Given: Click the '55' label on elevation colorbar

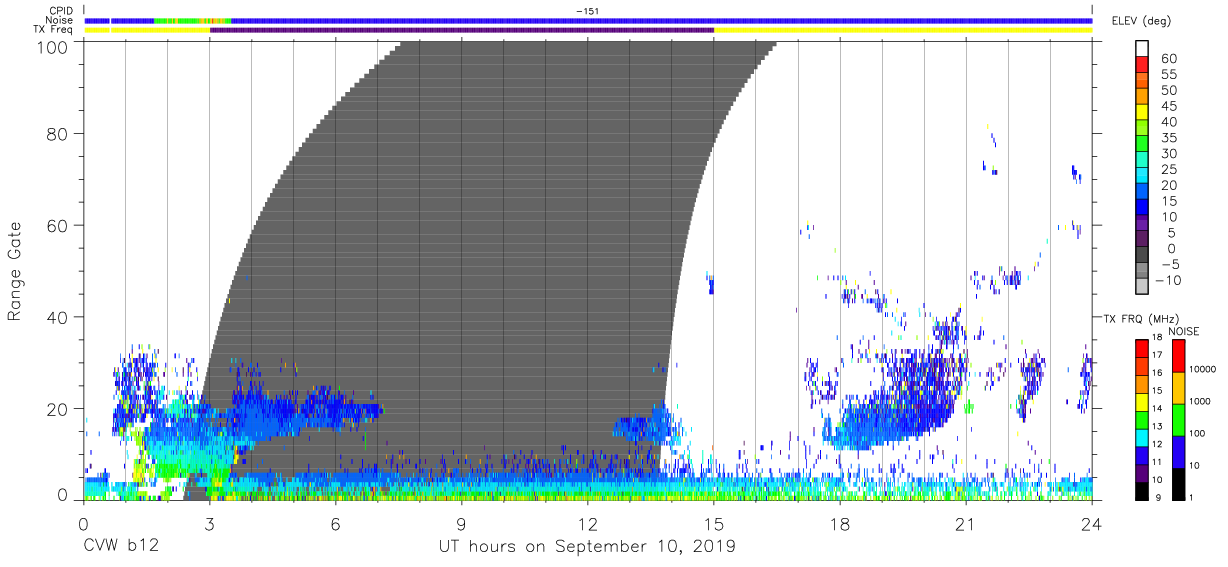Looking at the screenshot, I should click(x=1168, y=75).
